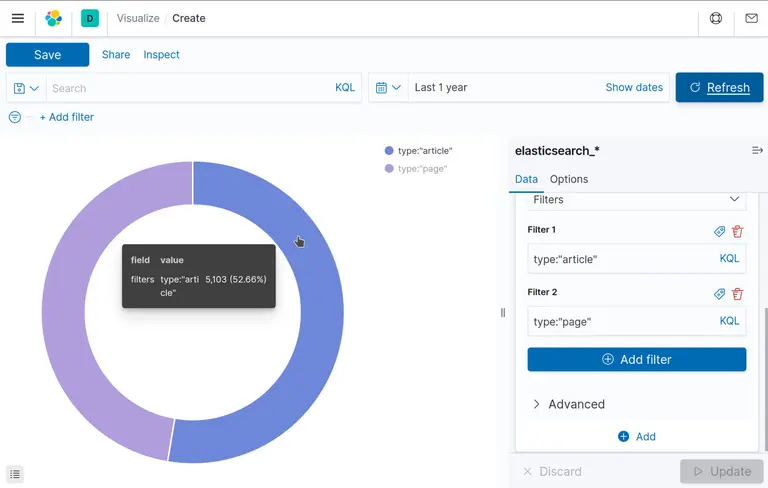Collapse the editor sidebar panel
This screenshot has width=768, height=488.
[757, 150]
